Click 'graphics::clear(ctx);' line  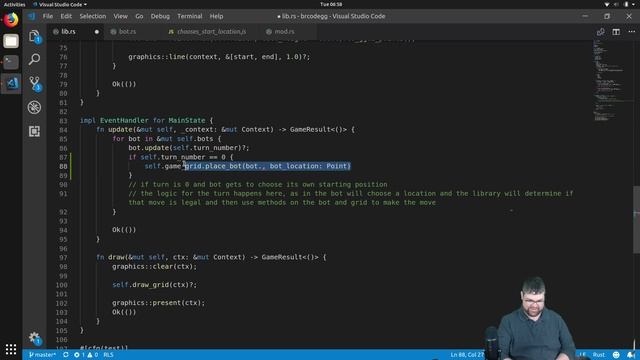point(154,266)
